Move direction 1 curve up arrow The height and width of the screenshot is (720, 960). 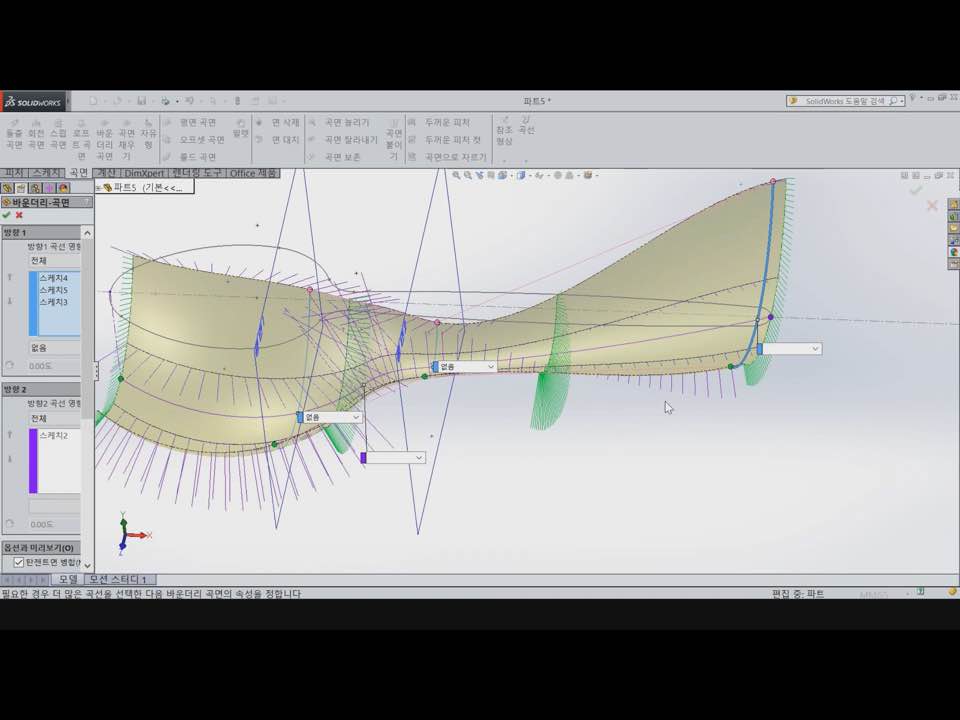pyautogui.click(x=10, y=277)
